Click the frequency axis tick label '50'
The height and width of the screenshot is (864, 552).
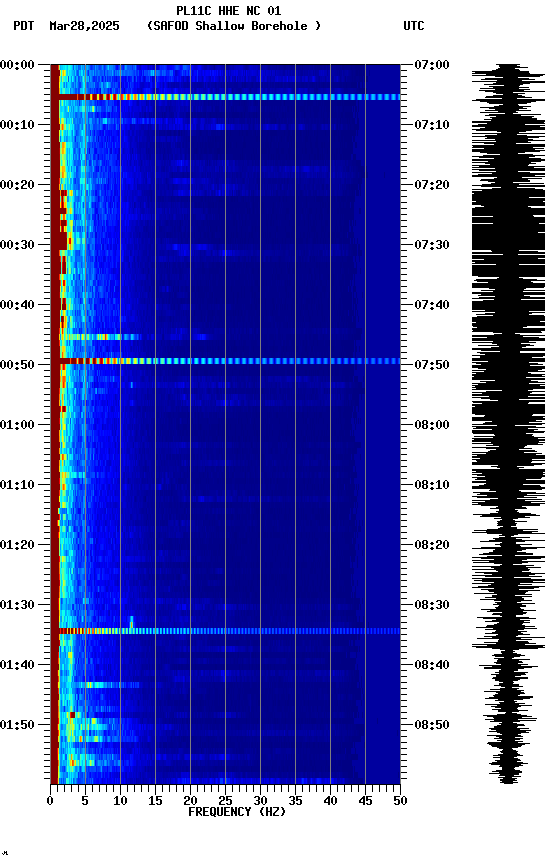400,801
